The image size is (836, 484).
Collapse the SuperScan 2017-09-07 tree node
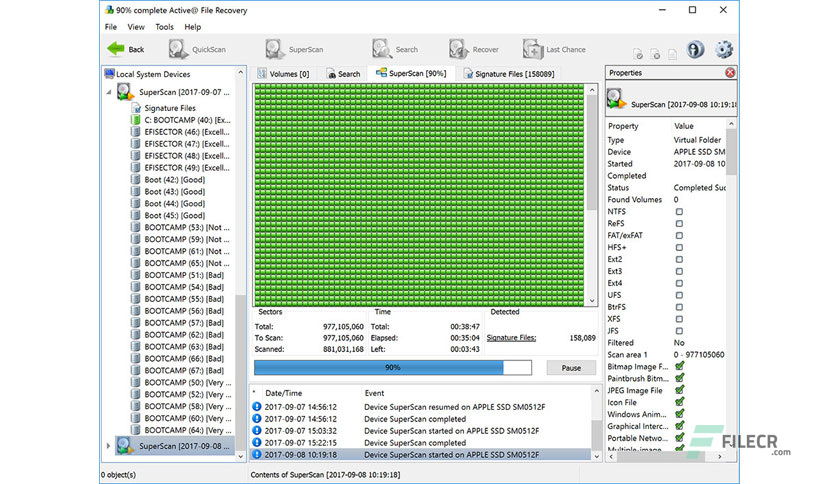coord(109,92)
